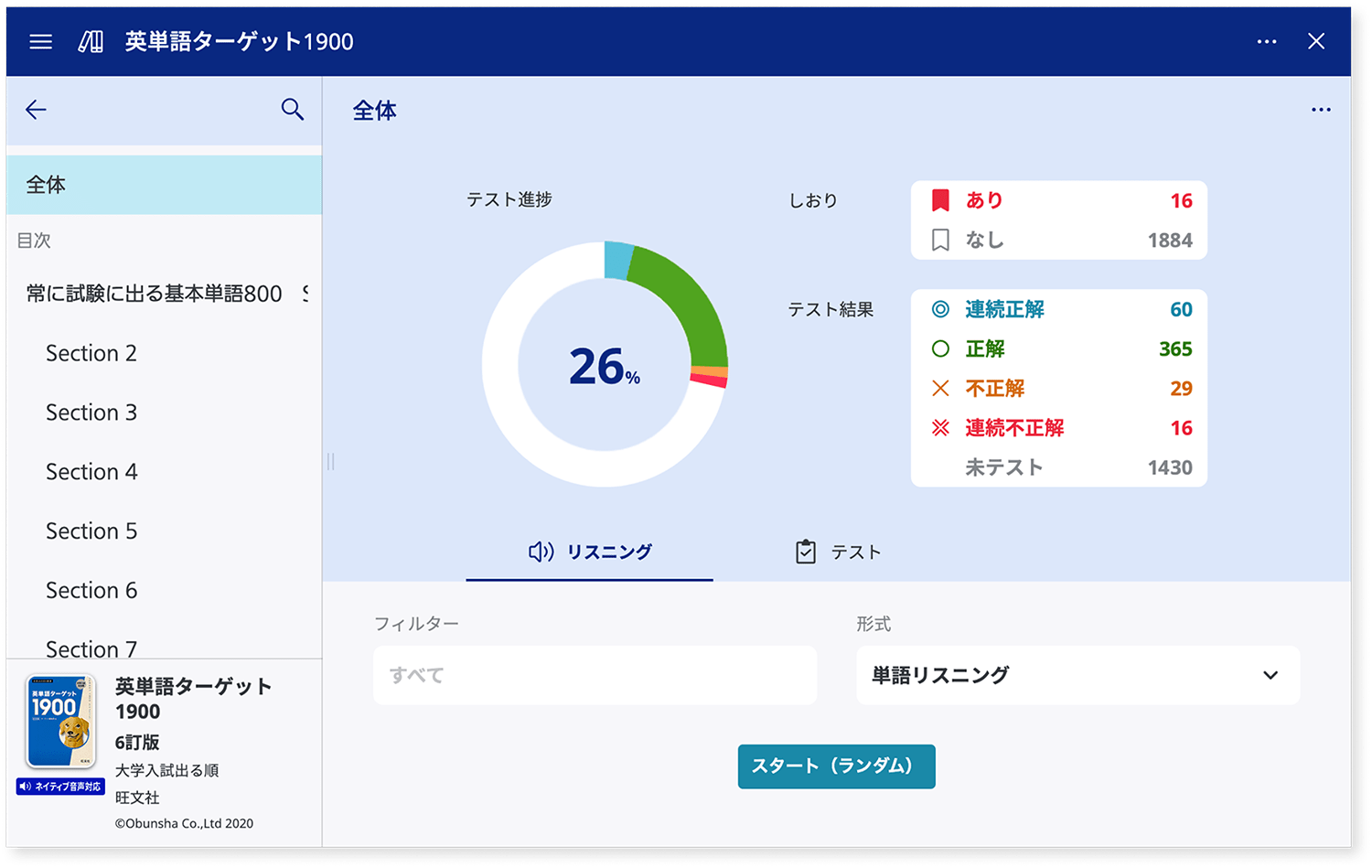Open the ellipsis menu next to 全体 heading

pos(1321,110)
